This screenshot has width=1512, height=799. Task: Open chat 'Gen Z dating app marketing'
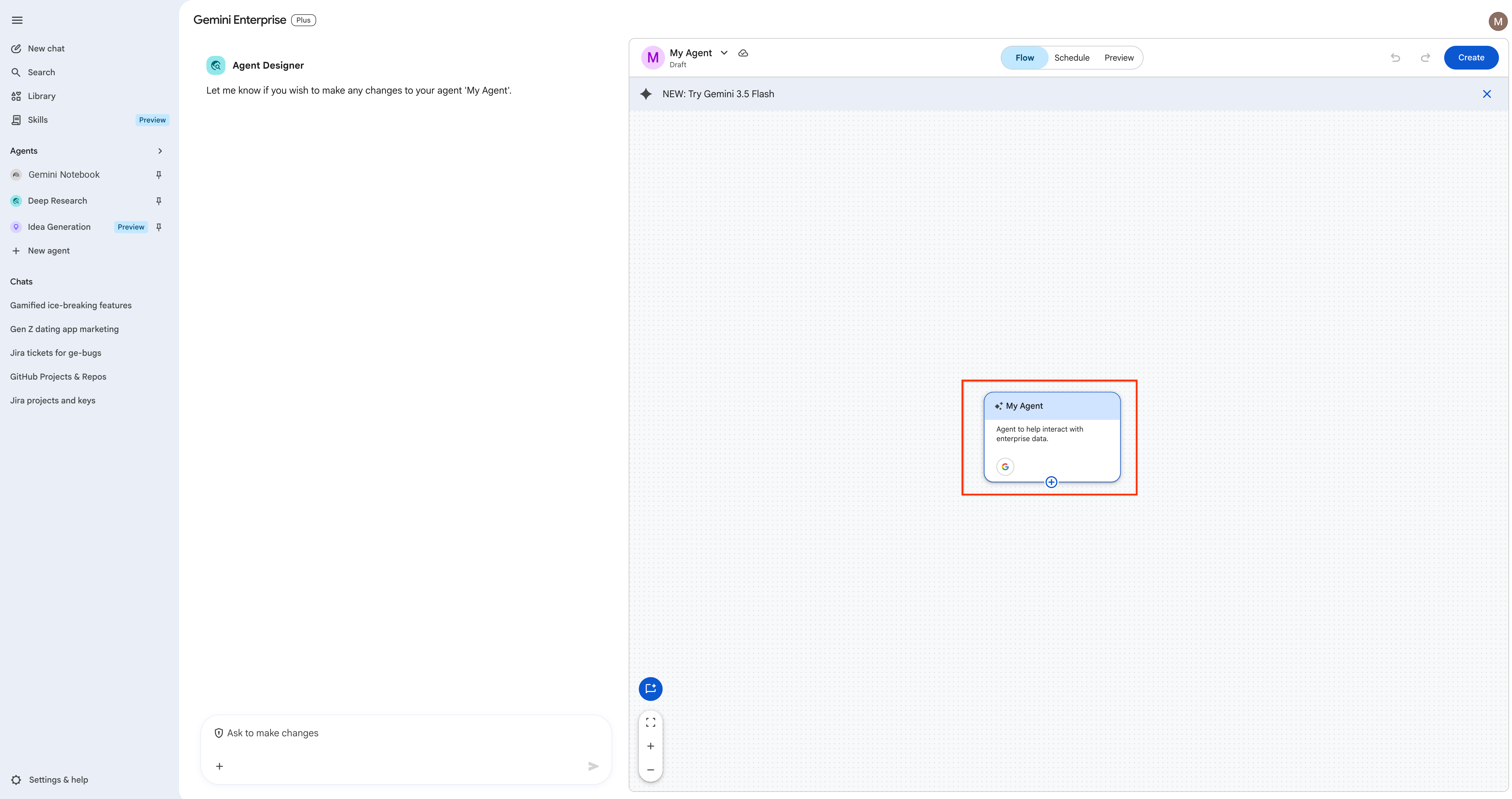[x=65, y=329]
